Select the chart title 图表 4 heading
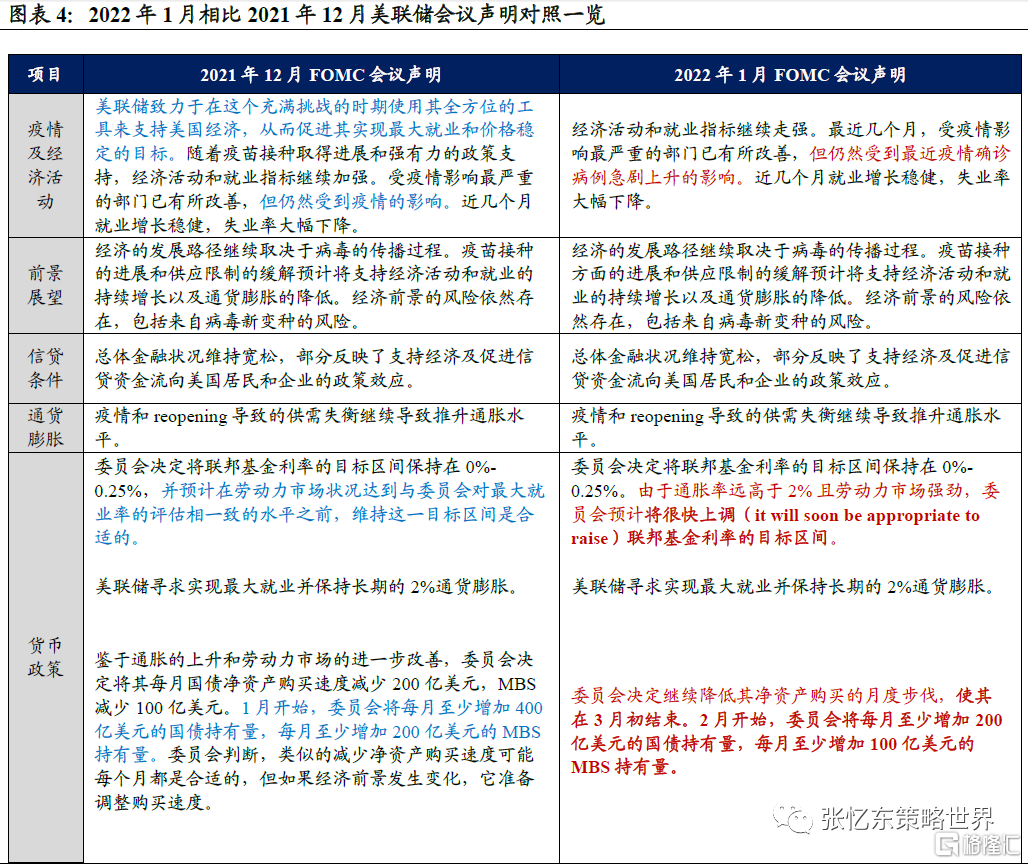The height and width of the screenshot is (864, 1028). point(306,15)
